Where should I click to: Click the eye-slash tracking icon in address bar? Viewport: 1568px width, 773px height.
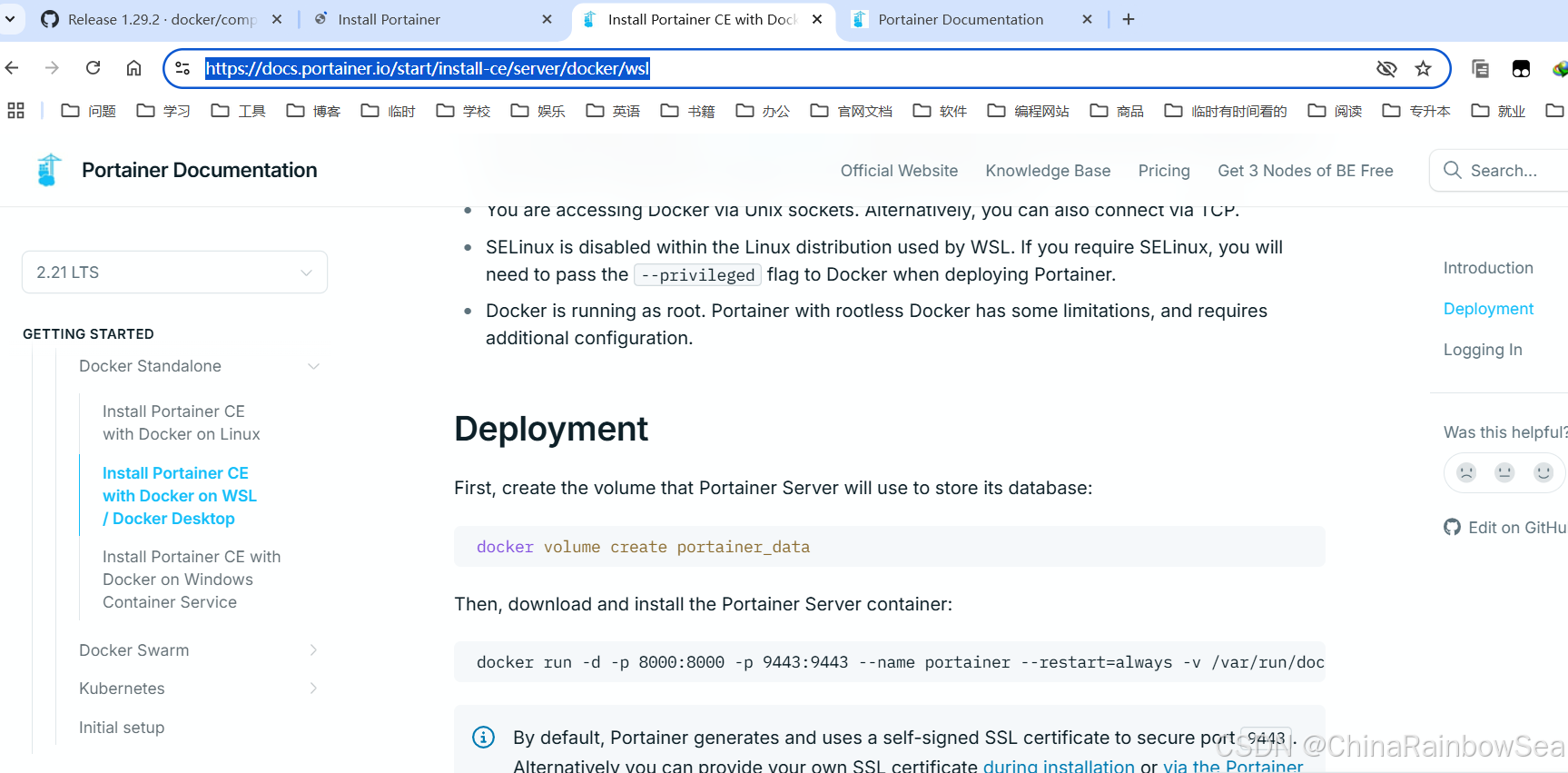[1386, 68]
